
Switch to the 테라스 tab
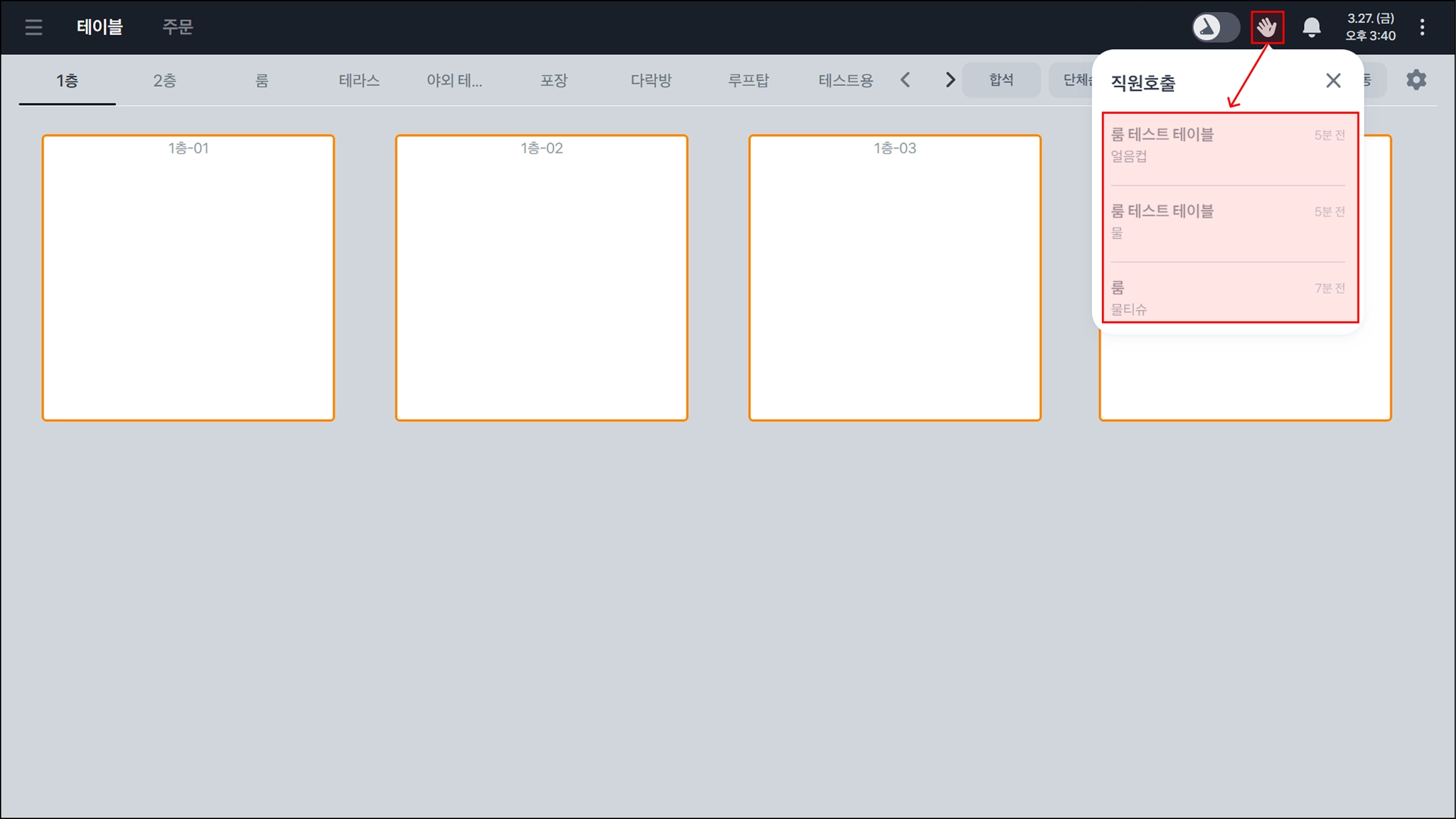coord(359,80)
